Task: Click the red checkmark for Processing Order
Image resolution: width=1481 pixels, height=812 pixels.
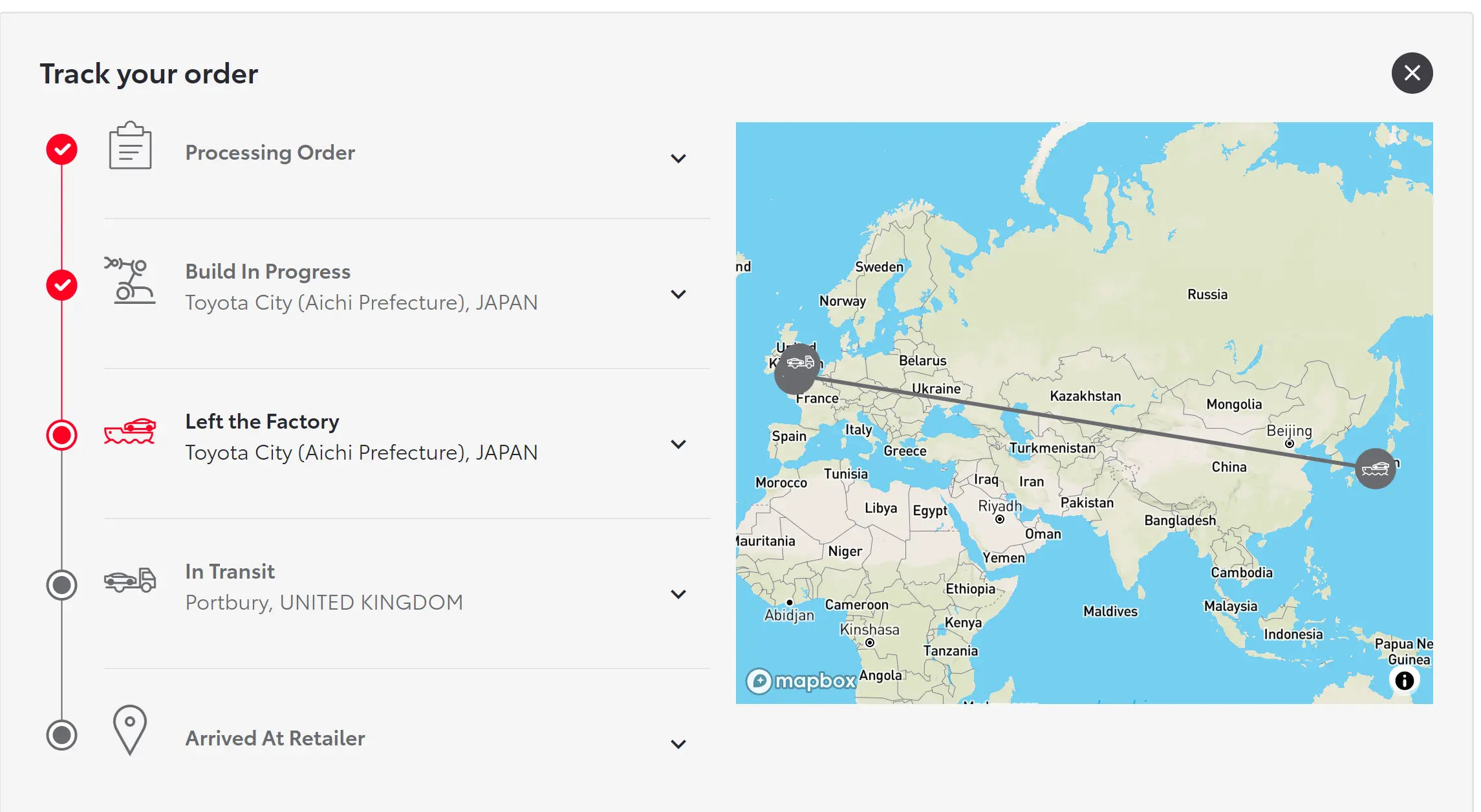Action: [61, 149]
